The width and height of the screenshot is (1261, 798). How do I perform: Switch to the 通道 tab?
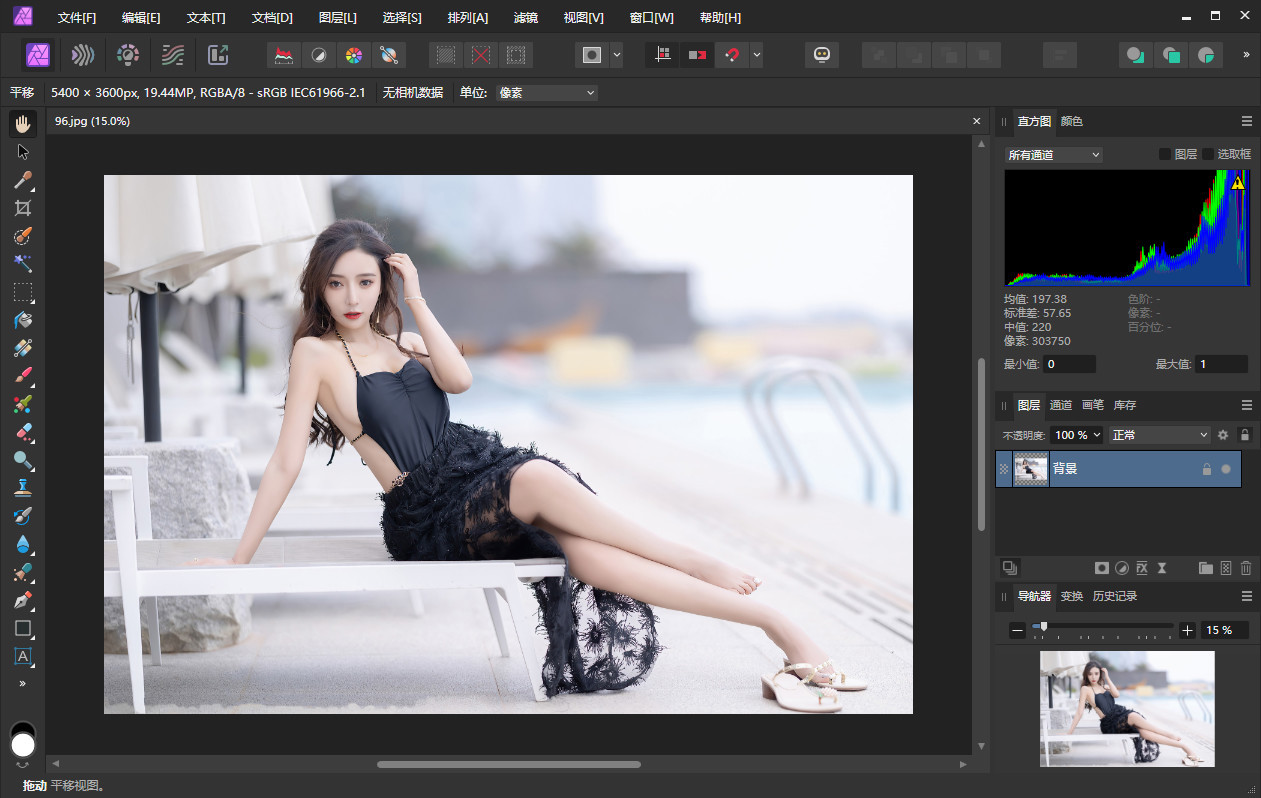click(1060, 405)
